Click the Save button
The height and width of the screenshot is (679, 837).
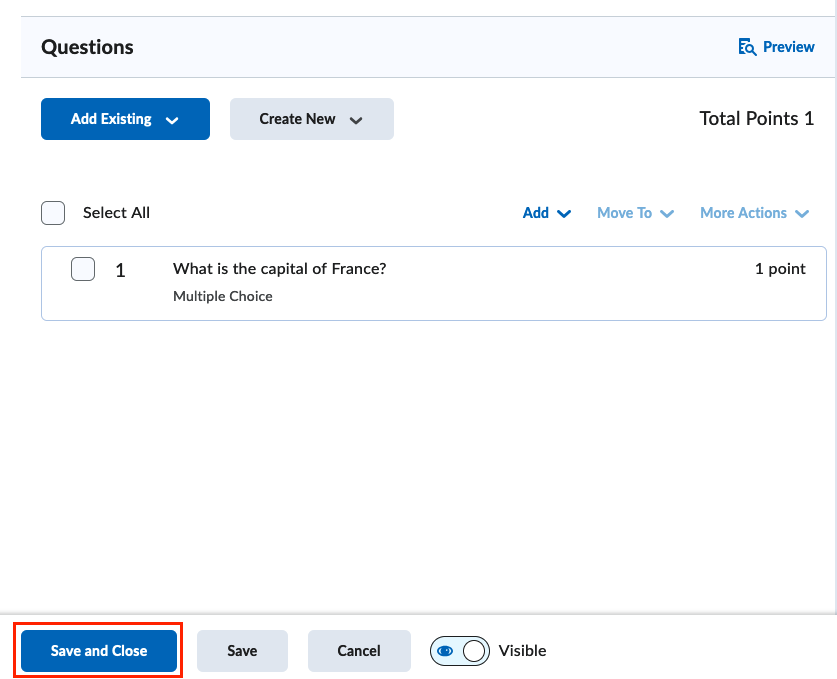point(242,651)
